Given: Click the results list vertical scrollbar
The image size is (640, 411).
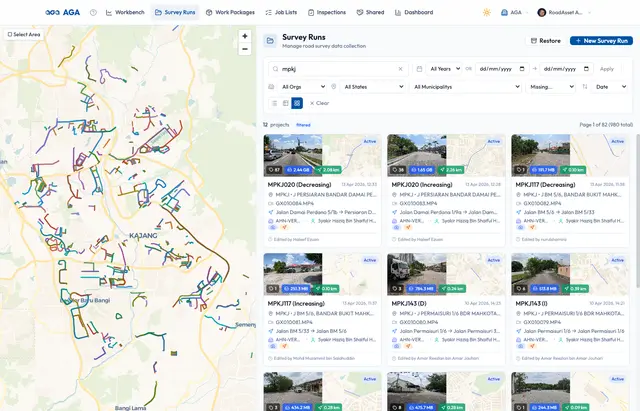Looking at the screenshot, I should point(637,208).
